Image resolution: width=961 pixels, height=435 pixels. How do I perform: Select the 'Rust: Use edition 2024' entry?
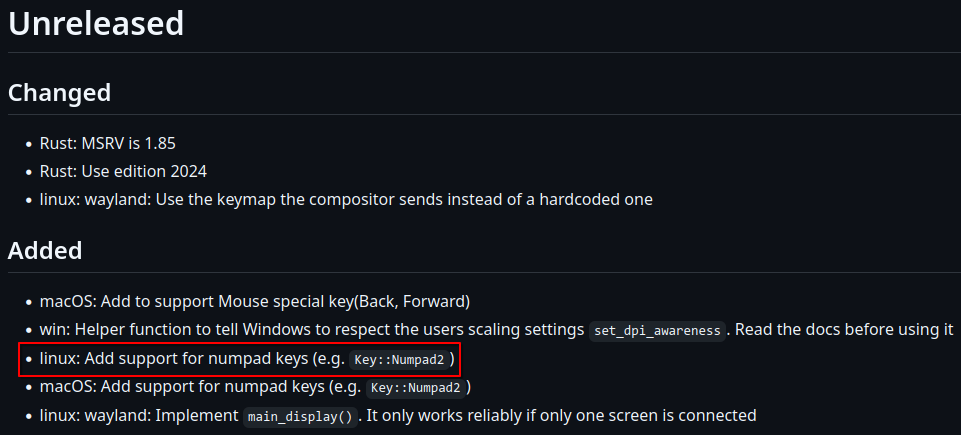coord(123,171)
